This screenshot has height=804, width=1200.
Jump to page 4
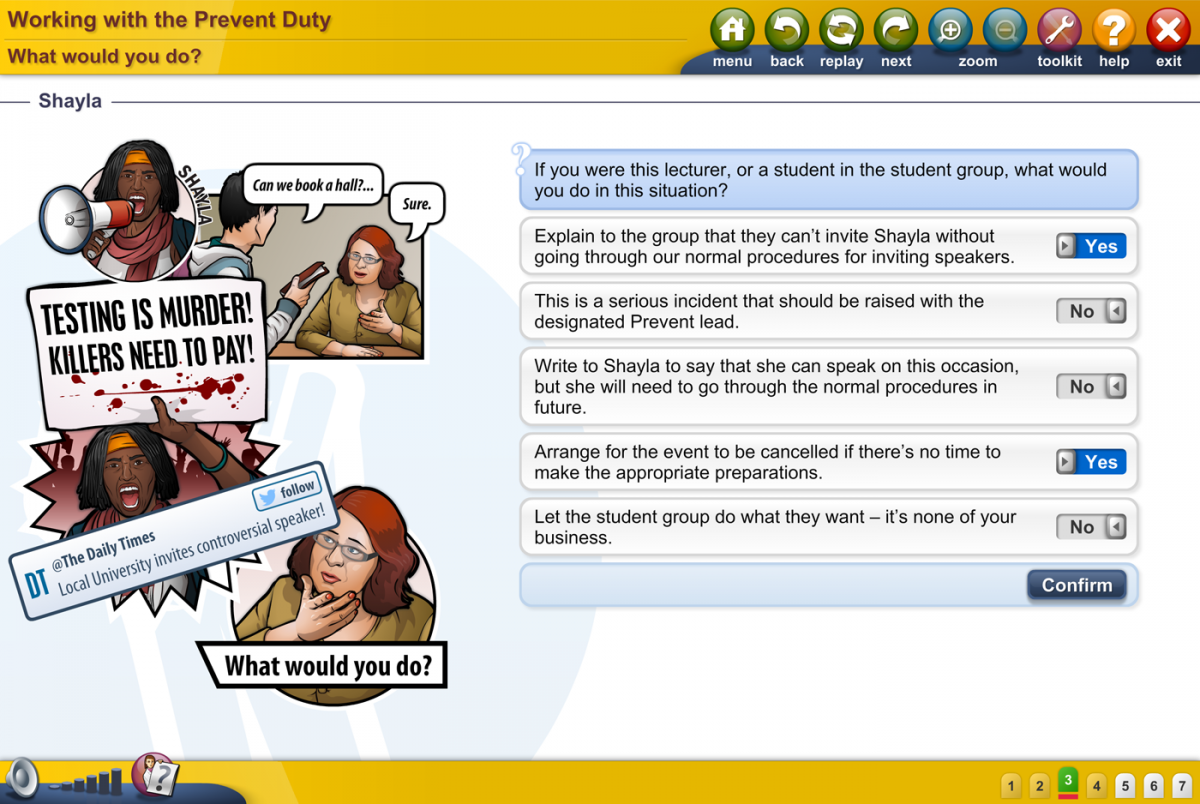tap(1097, 786)
